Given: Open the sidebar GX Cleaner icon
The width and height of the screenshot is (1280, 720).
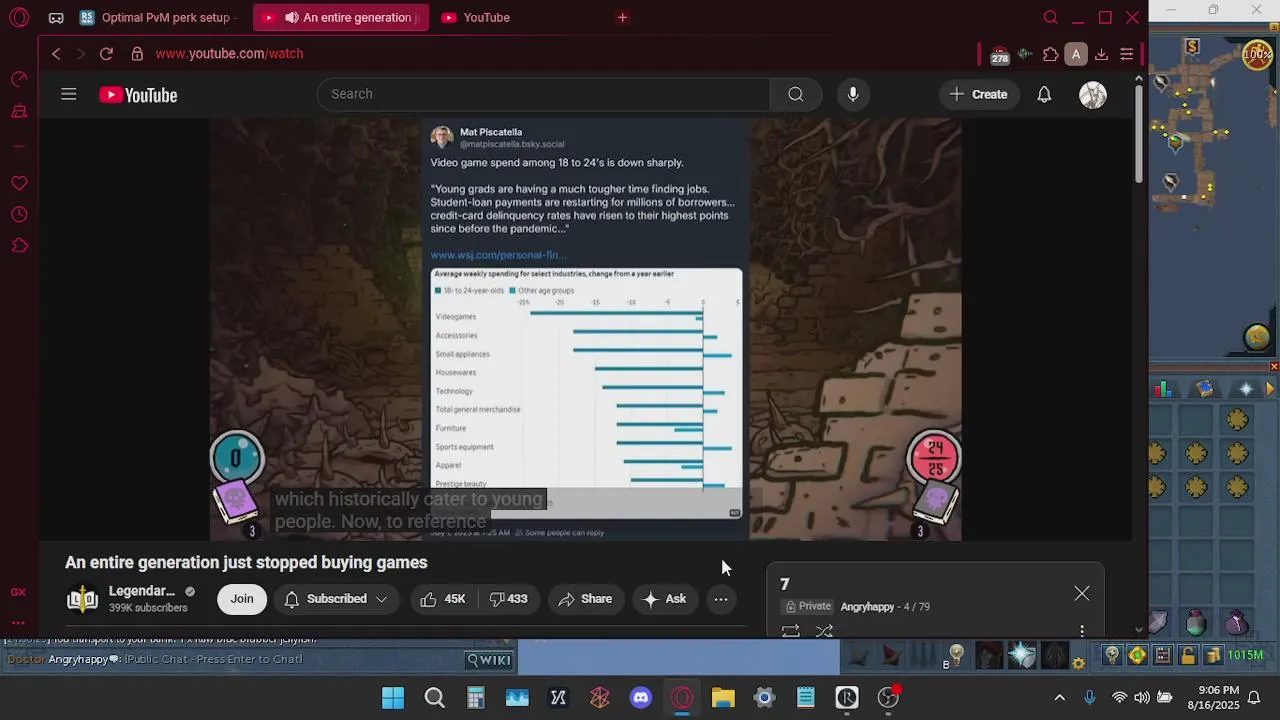Looking at the screenshot, I should tap(19, 111).
